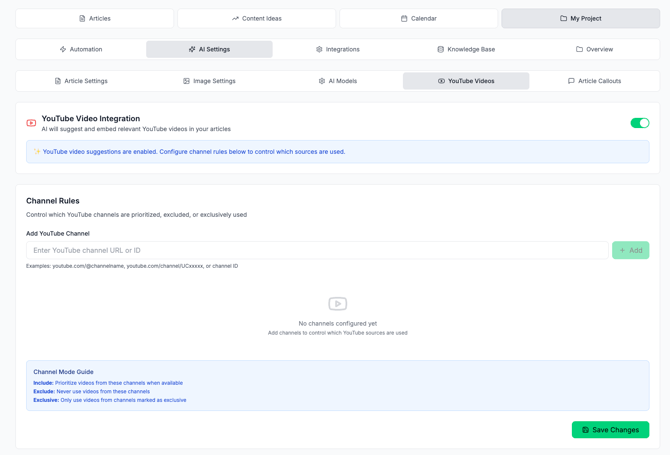Click the video placeholder icon in empty state
This screenshot has height=455, width=670.
coord(337,304)
